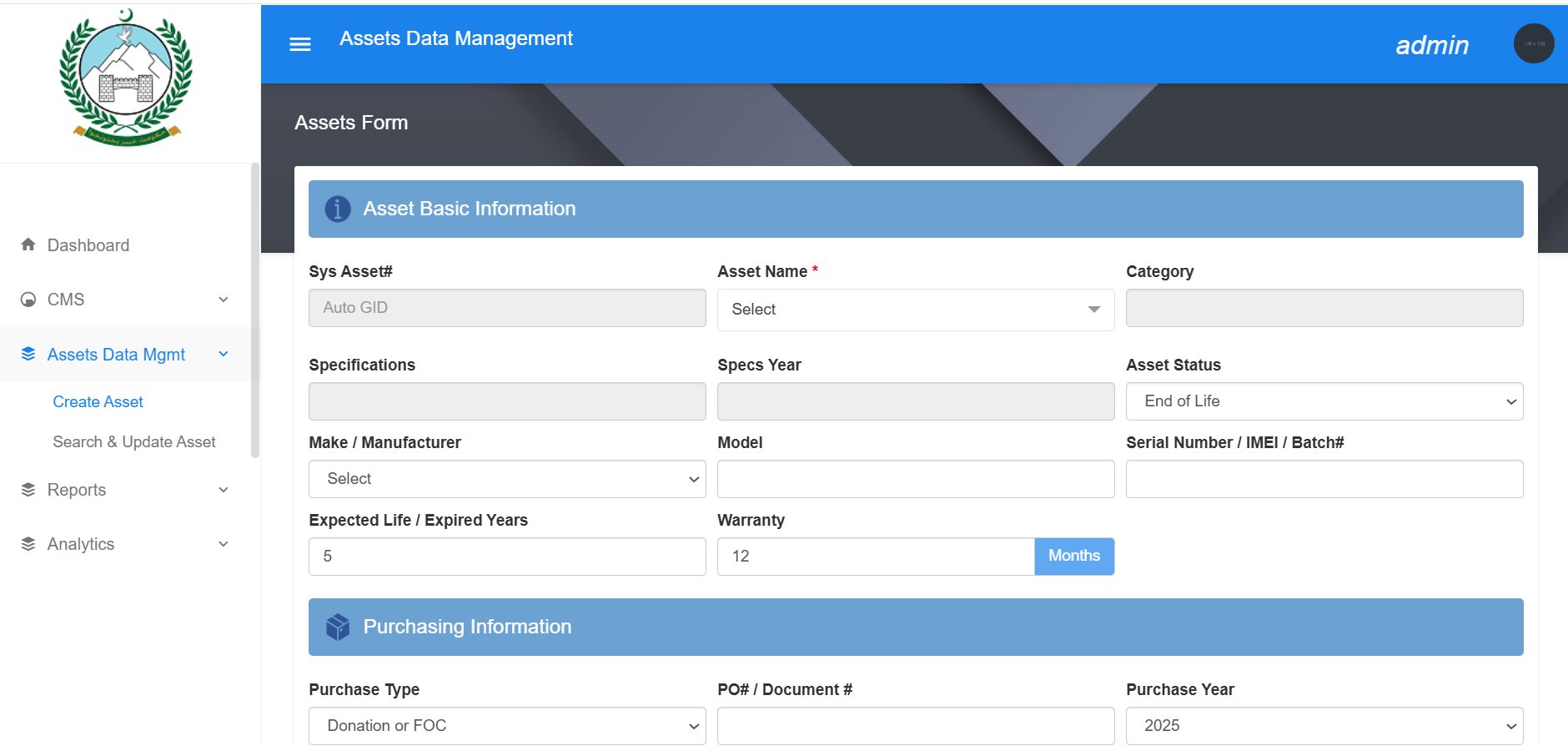The image size is (1568, 746).
Task: Click the hamburger menu icon
Action: [300, 44]
